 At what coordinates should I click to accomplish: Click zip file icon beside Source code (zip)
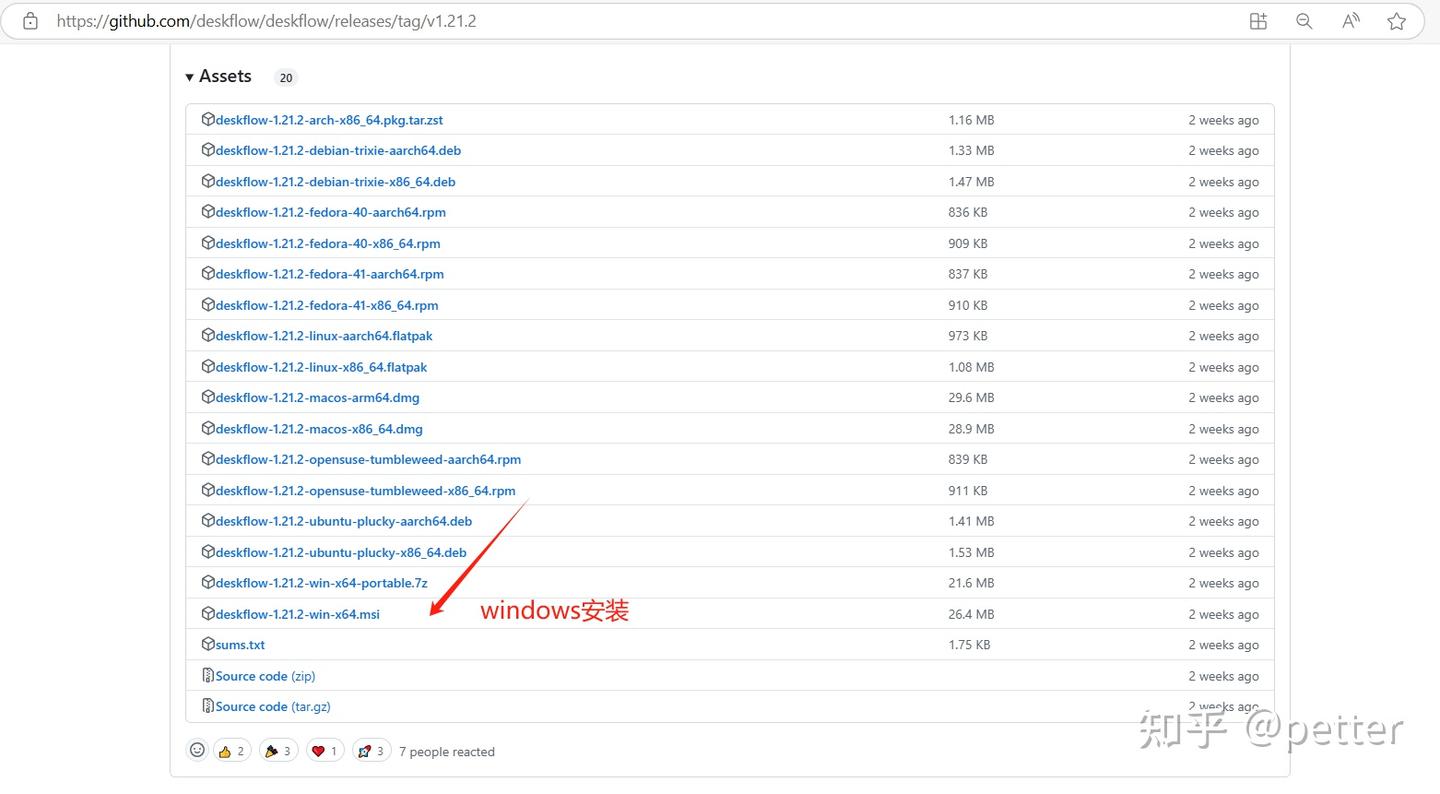click(208, 675)
